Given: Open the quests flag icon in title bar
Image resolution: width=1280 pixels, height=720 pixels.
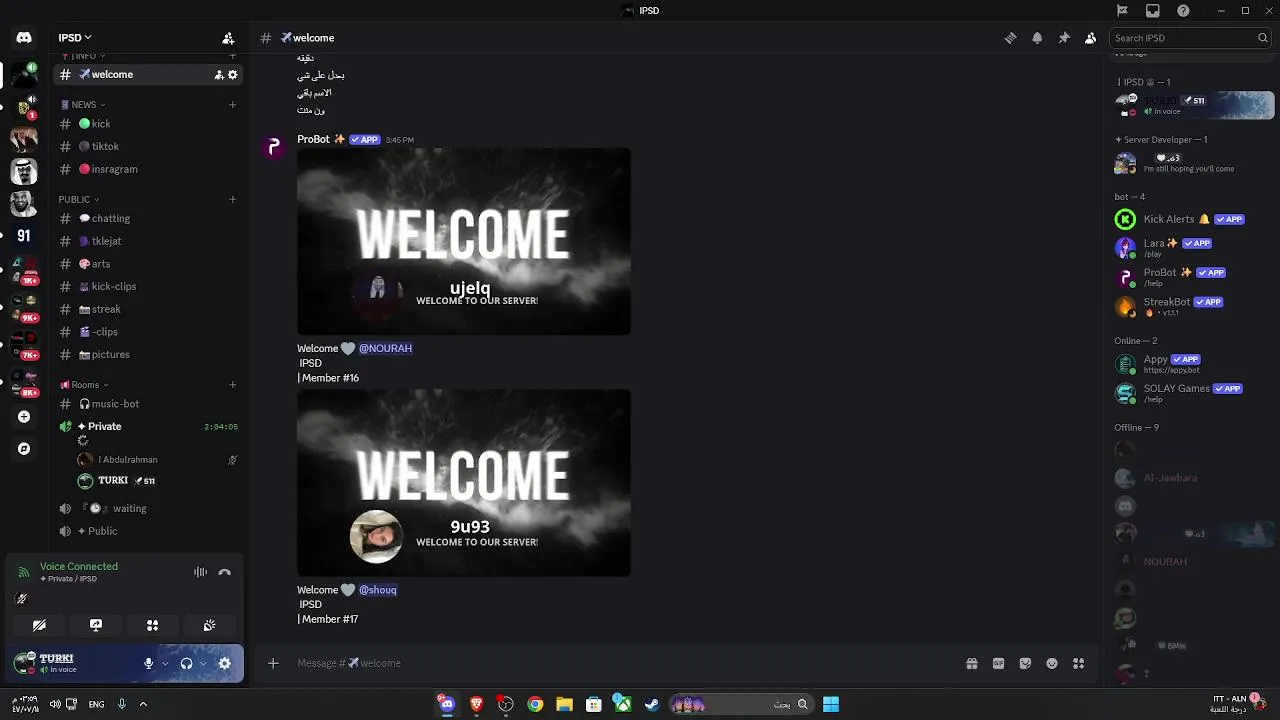Looking at the screenshot, I should pos(1122,10).
